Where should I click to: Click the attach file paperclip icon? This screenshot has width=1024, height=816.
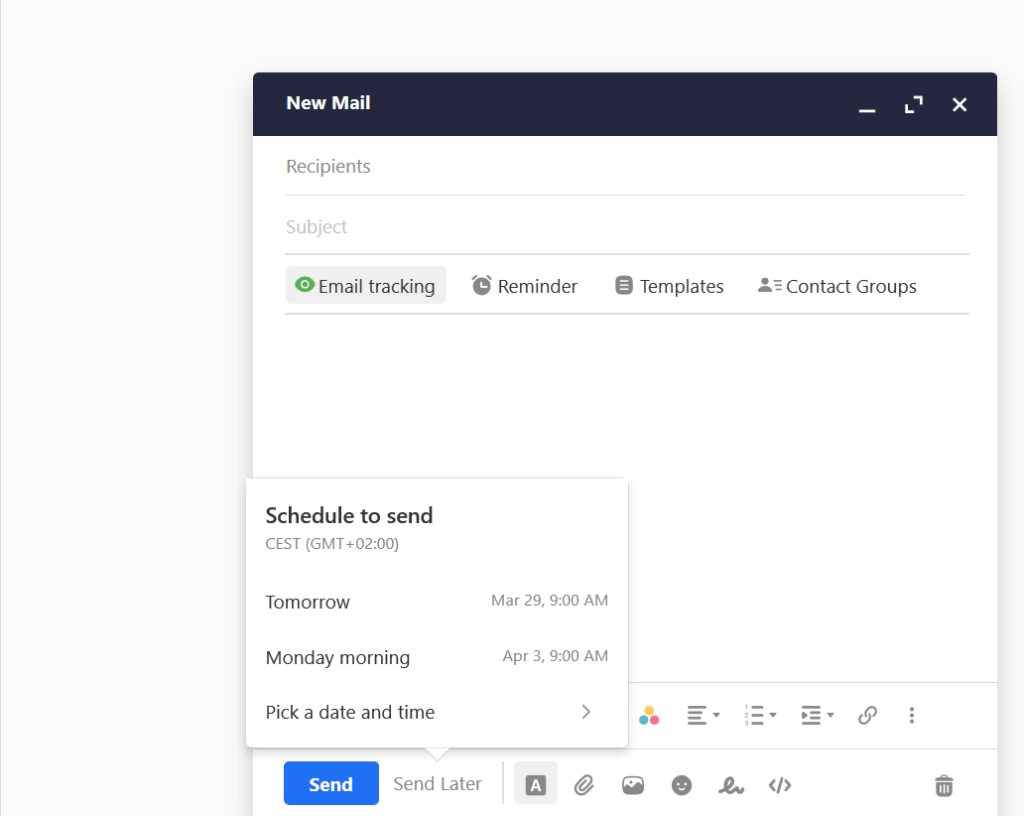click(x=584, y=785)
